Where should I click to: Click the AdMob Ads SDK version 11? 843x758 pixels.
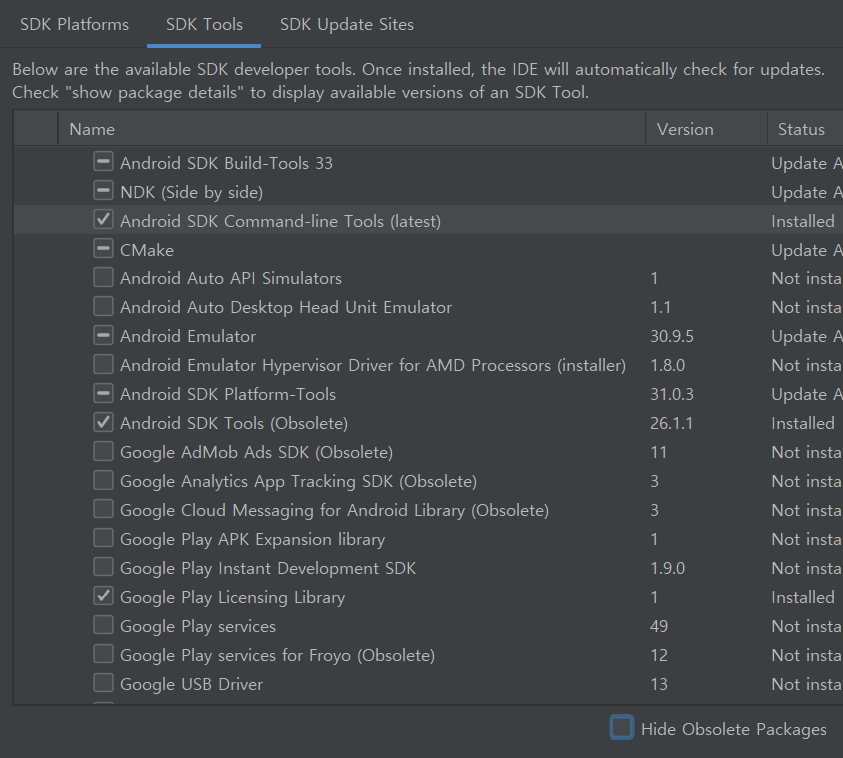point(659,453)
